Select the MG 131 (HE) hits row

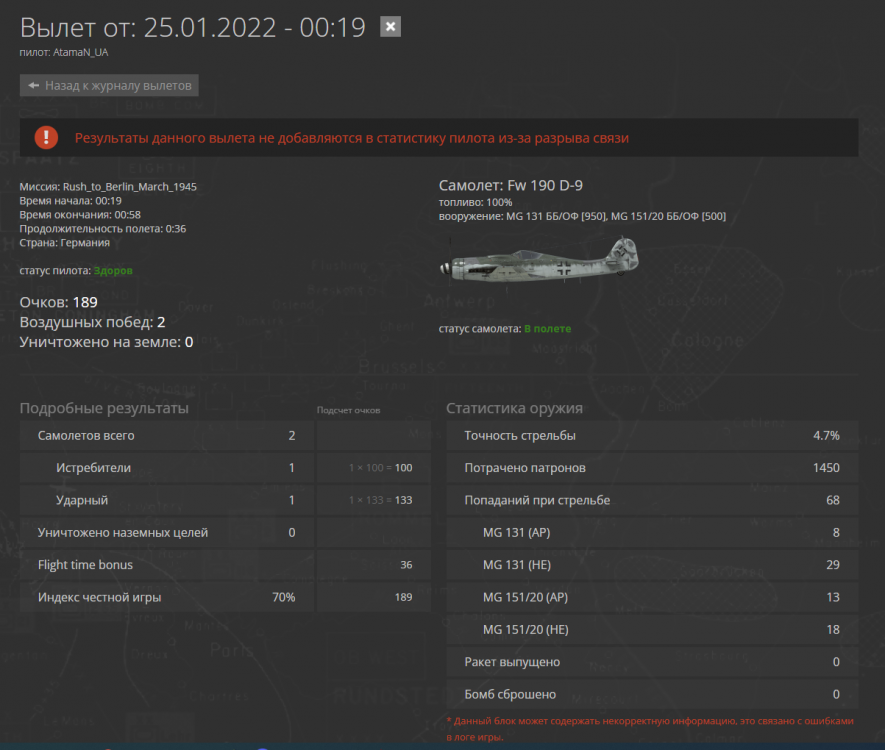(652, 565)
